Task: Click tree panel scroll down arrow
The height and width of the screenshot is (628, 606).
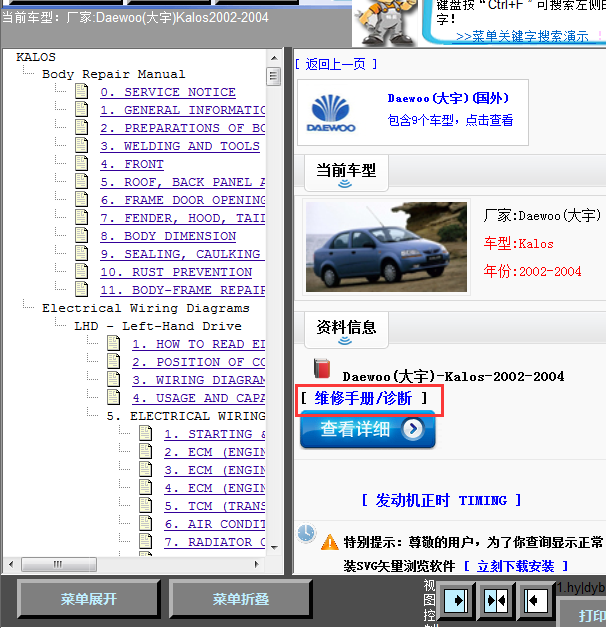Action: coord(274,547)
